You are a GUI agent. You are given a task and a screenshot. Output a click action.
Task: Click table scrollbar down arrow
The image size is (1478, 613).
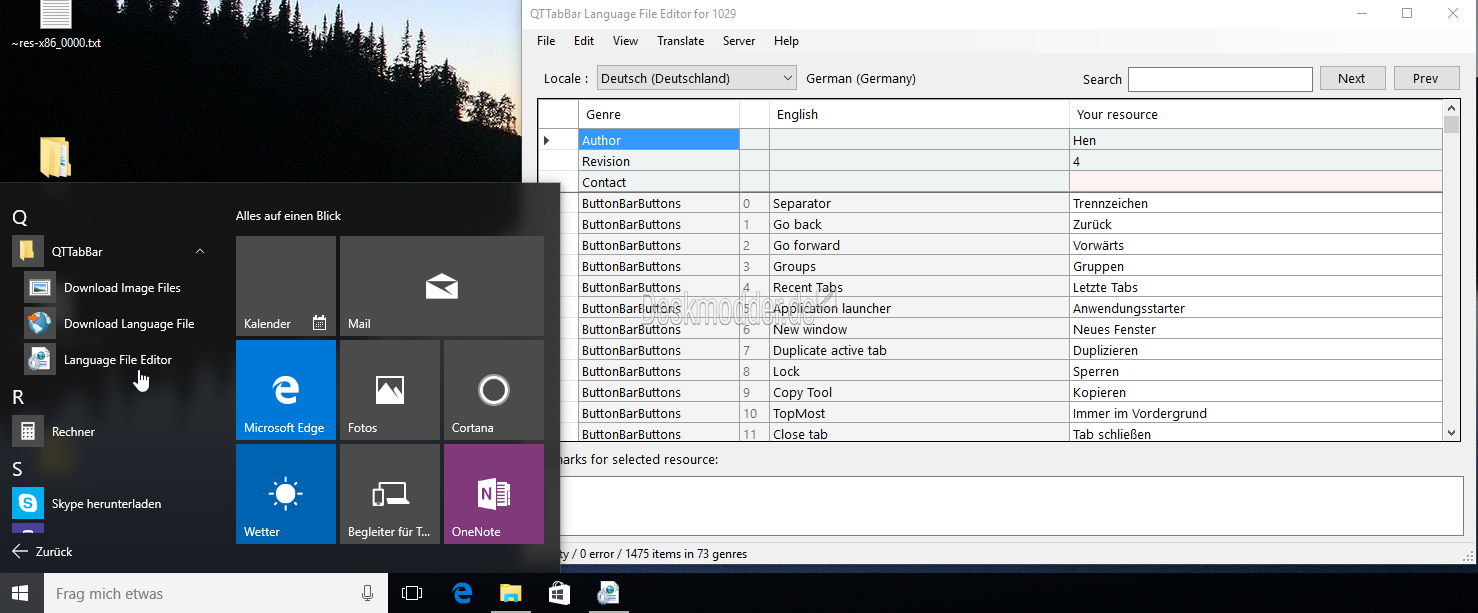1452,432
